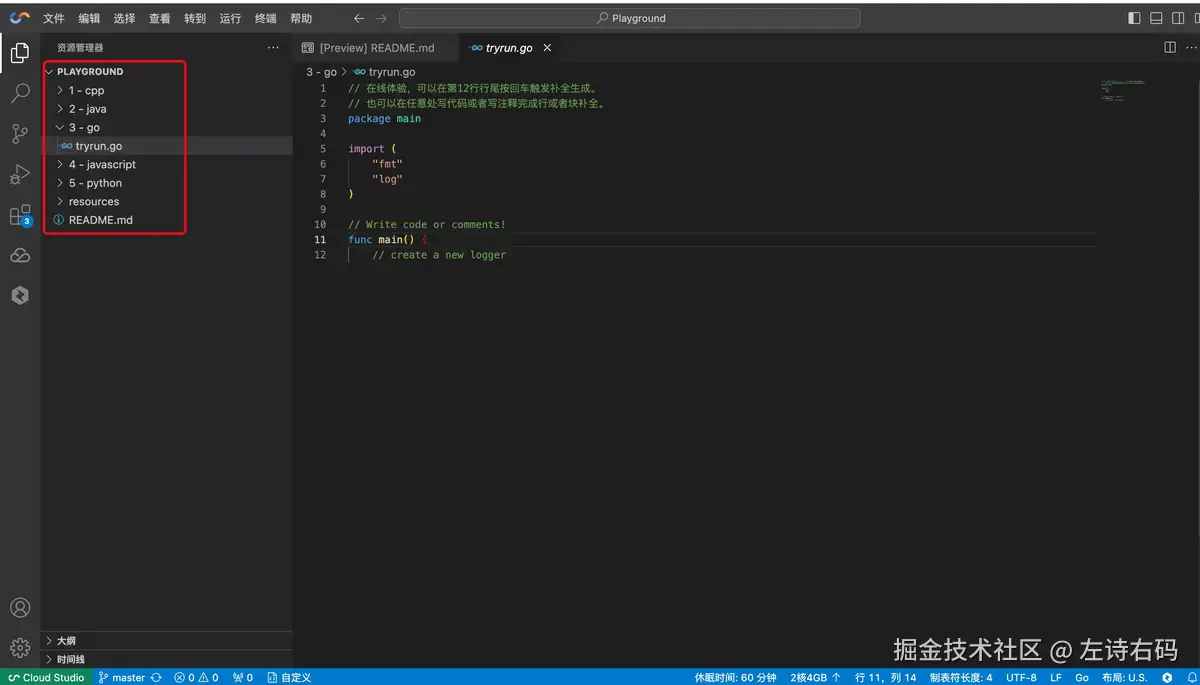Image resolution: width=1200 pixels, height=685 pixels.
Task: Open the cloud icon view in activity bar
Action: [x=20, y=256]
